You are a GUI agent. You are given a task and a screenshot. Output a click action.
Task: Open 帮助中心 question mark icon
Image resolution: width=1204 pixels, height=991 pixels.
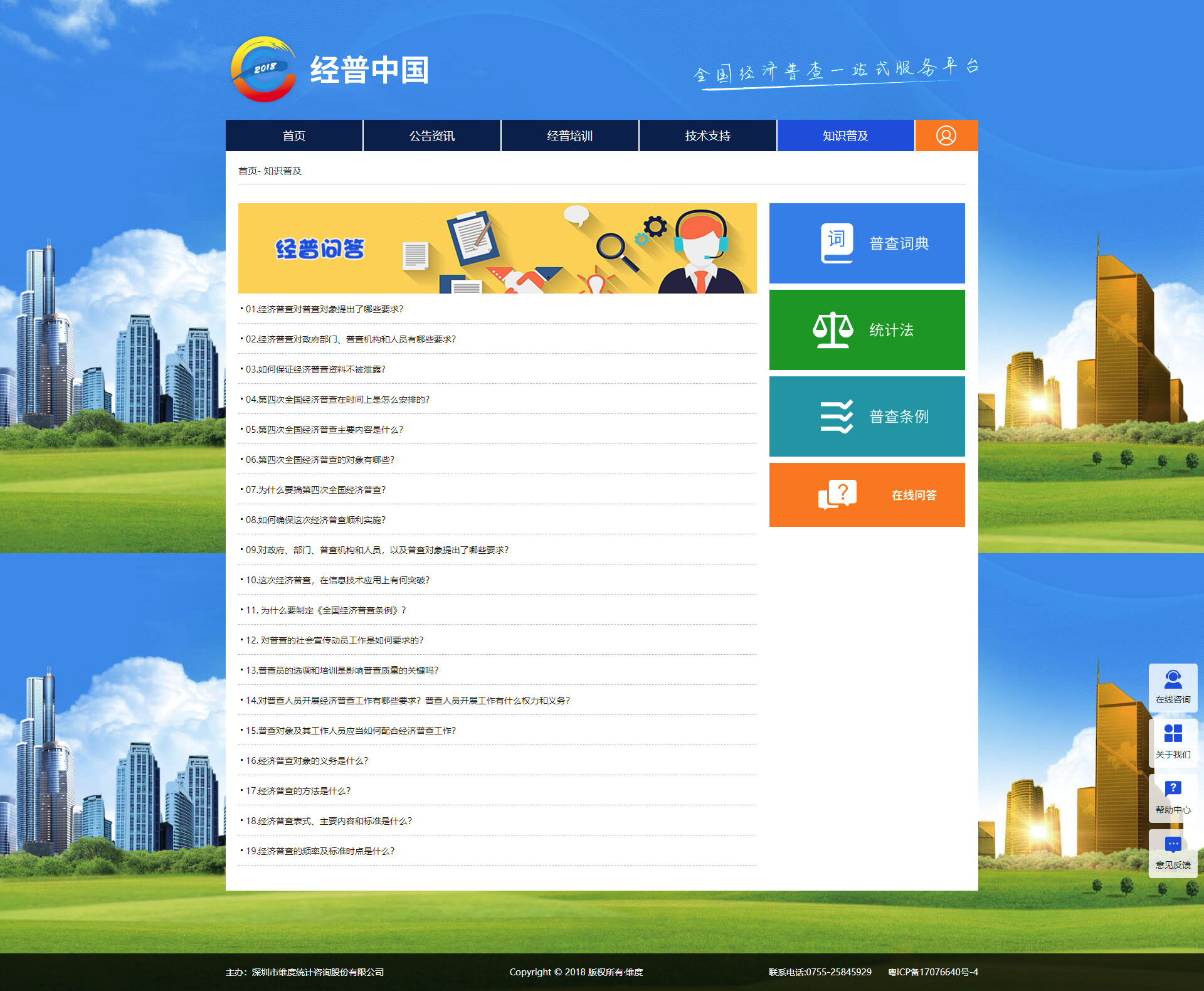(x=1173, y=789)
